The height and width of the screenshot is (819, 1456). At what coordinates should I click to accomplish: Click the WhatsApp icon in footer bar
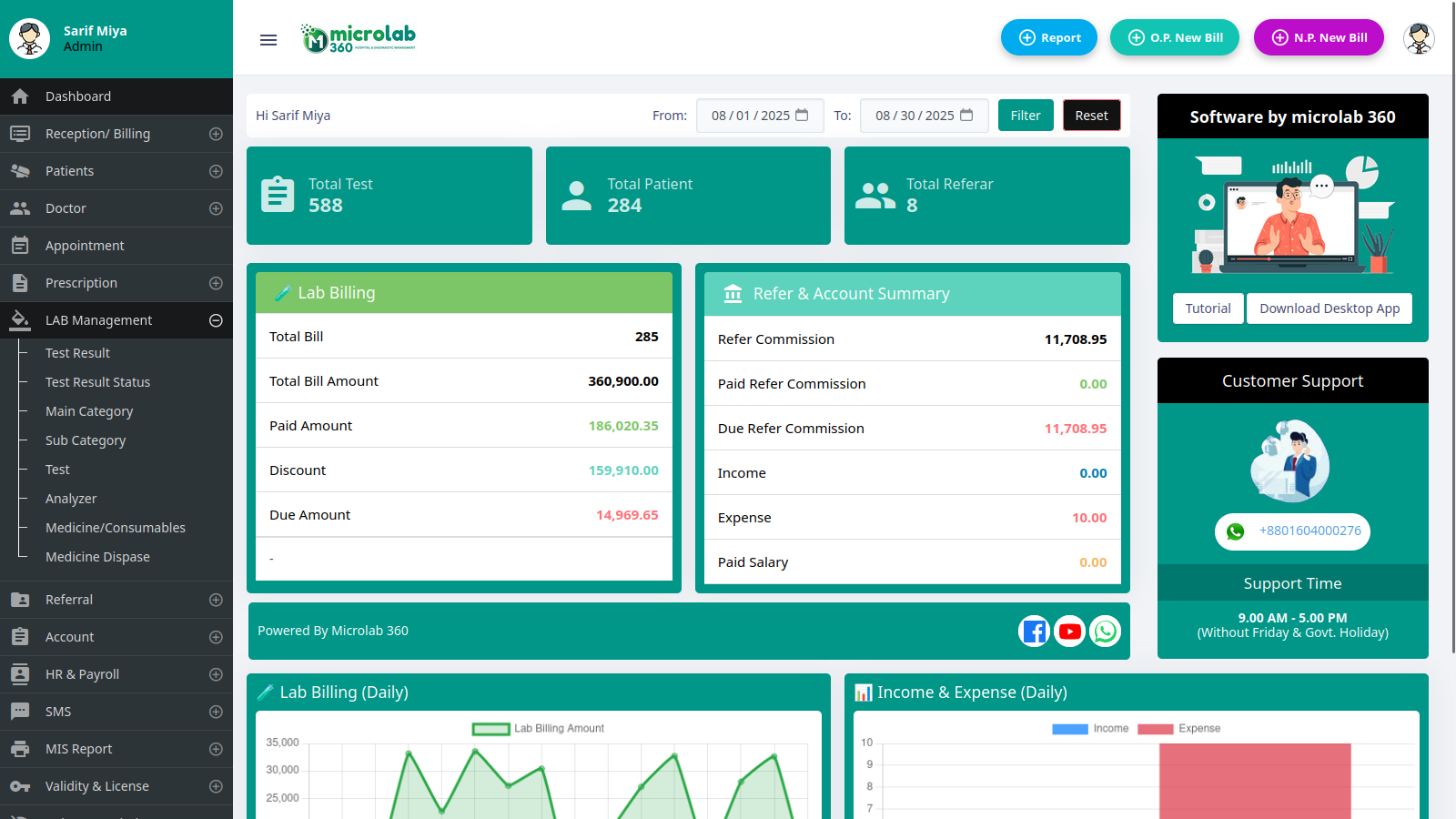point(1106,632)
